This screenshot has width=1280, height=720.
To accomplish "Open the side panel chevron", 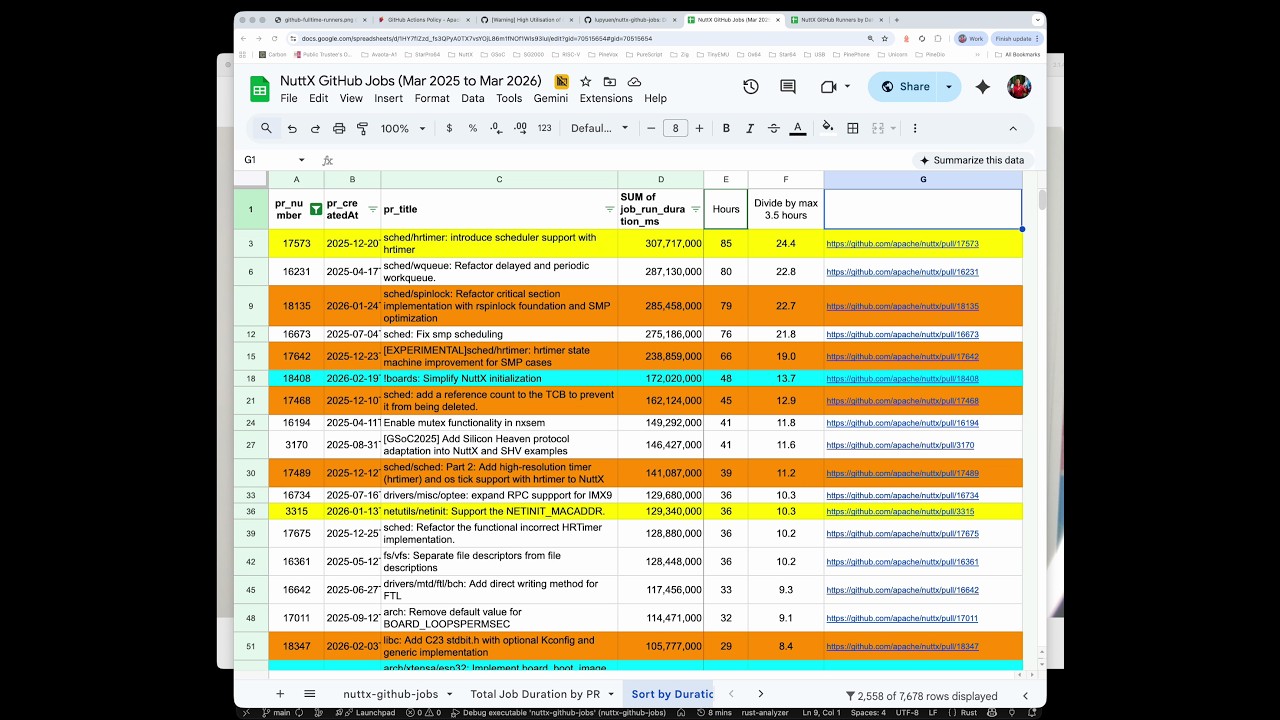I will pos(1025,695).
